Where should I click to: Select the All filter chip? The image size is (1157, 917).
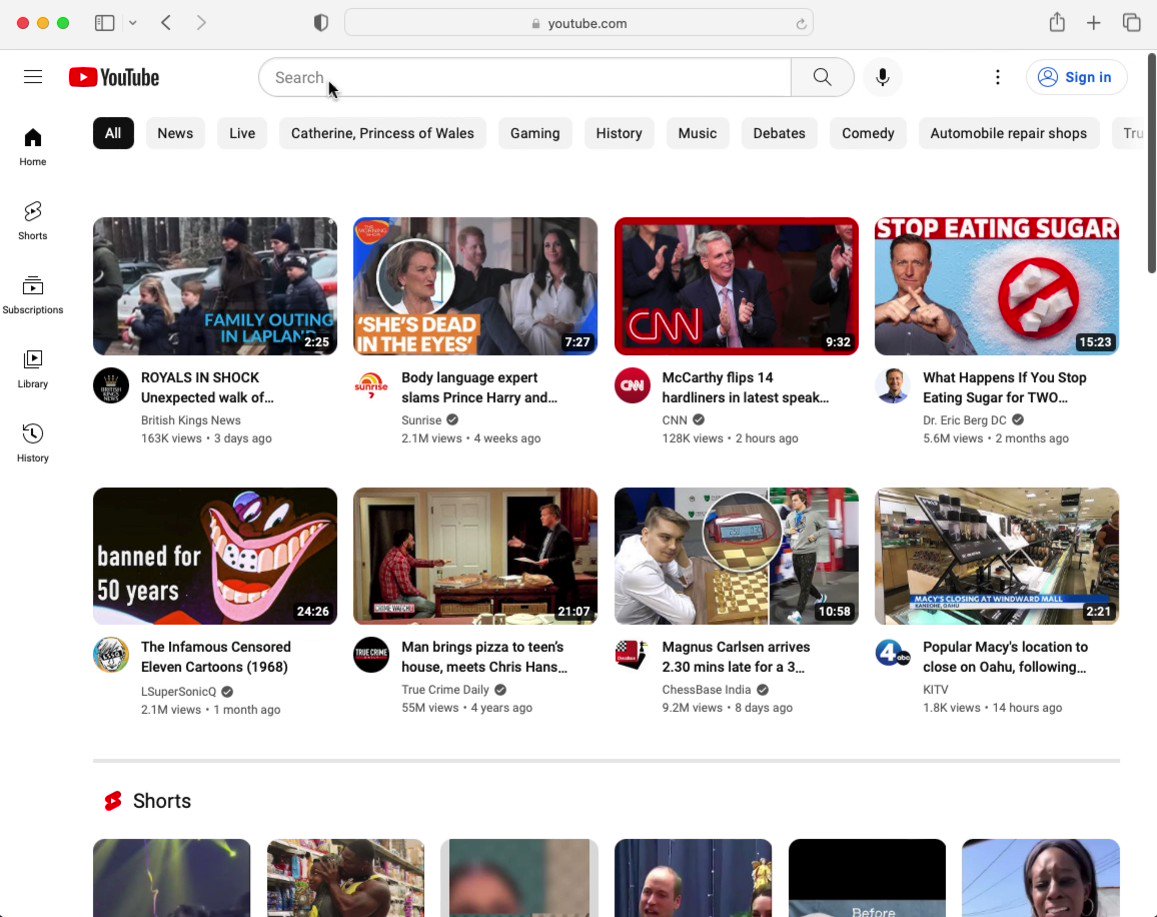(x=113, y=133)
